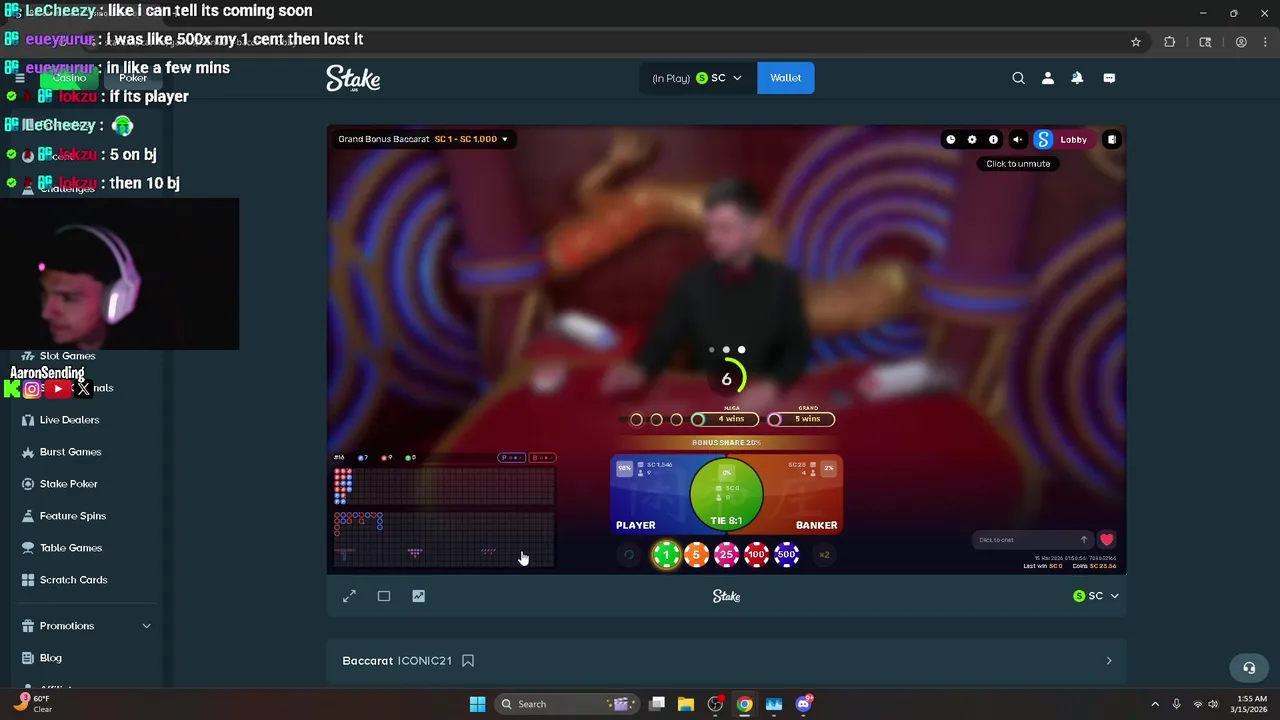Switch to the Poker tab

pyautogui.click(x=132, y=78)
